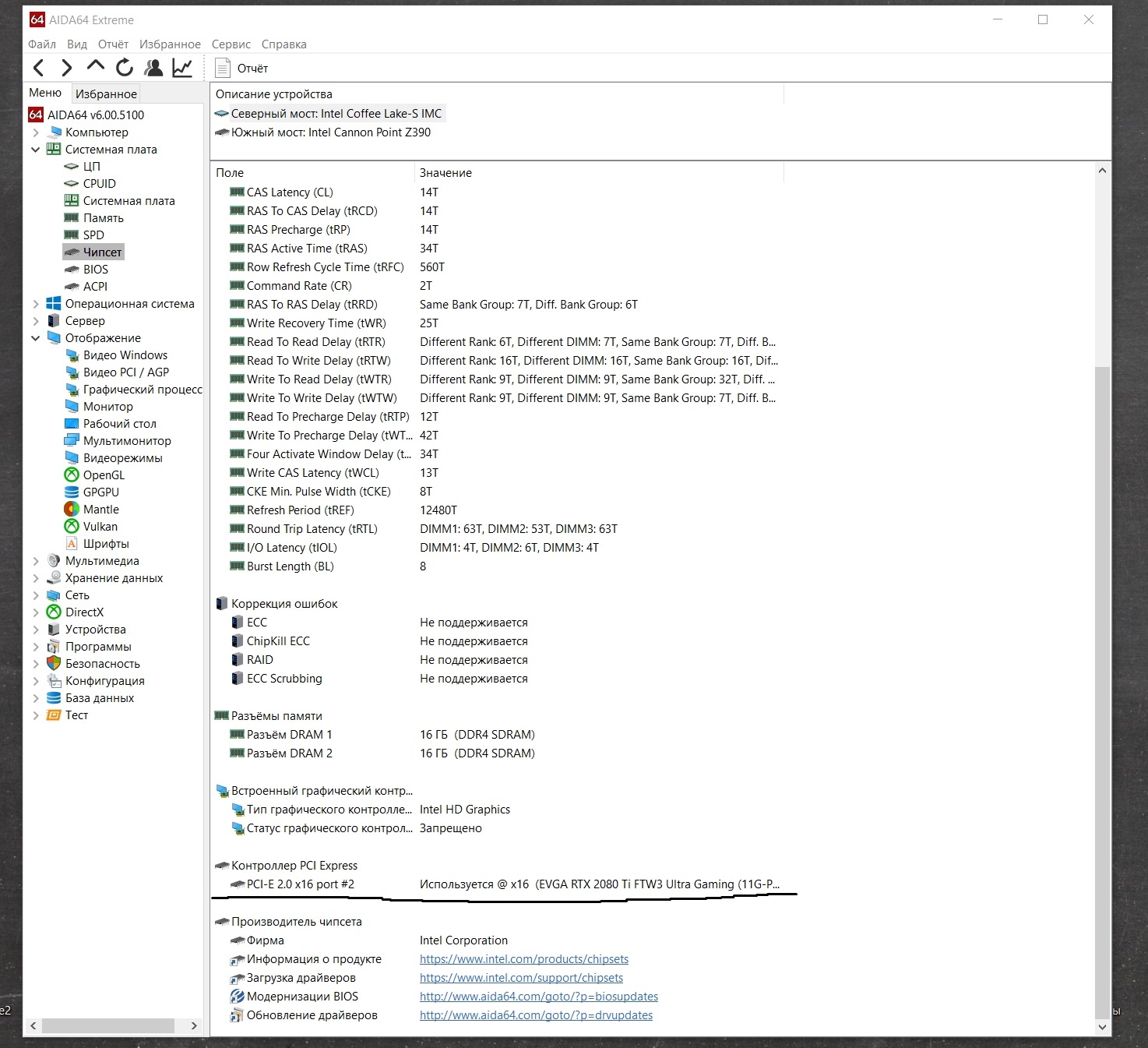Click the details pane vertical scrollbar up arrow
This screenshot has height=1048, width=1148.
(x=1102, y=171)
